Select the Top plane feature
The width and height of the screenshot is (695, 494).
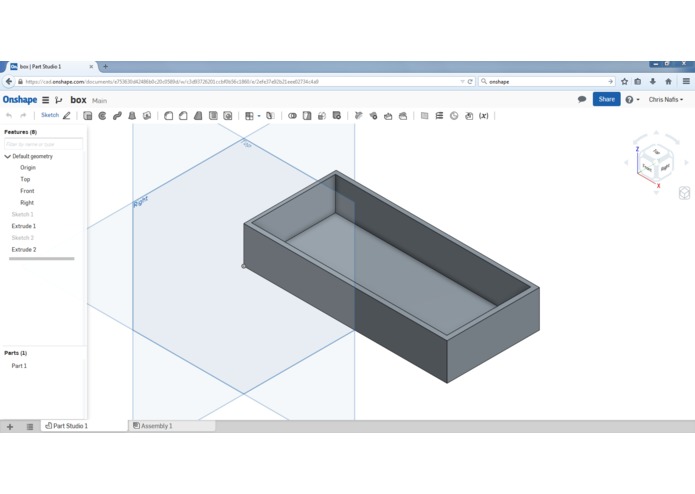[x=25, y=179]
